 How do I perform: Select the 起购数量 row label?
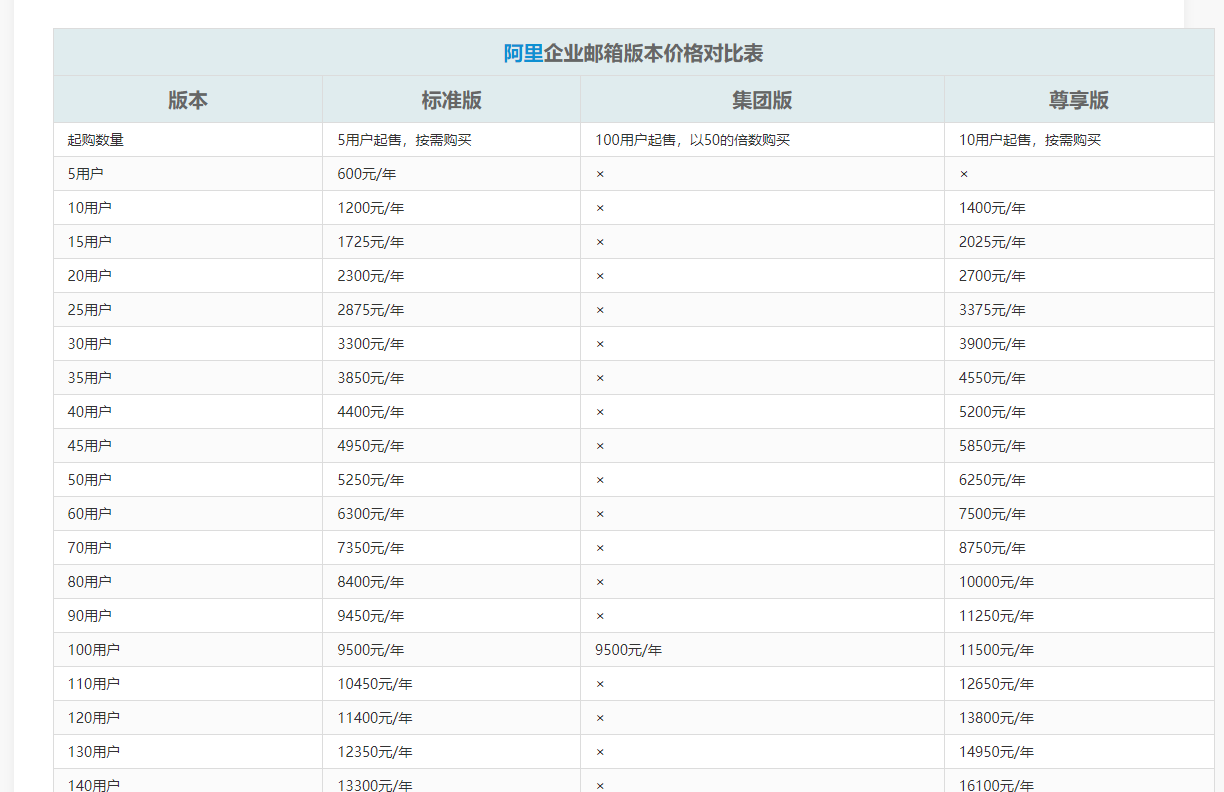[96, 140]
